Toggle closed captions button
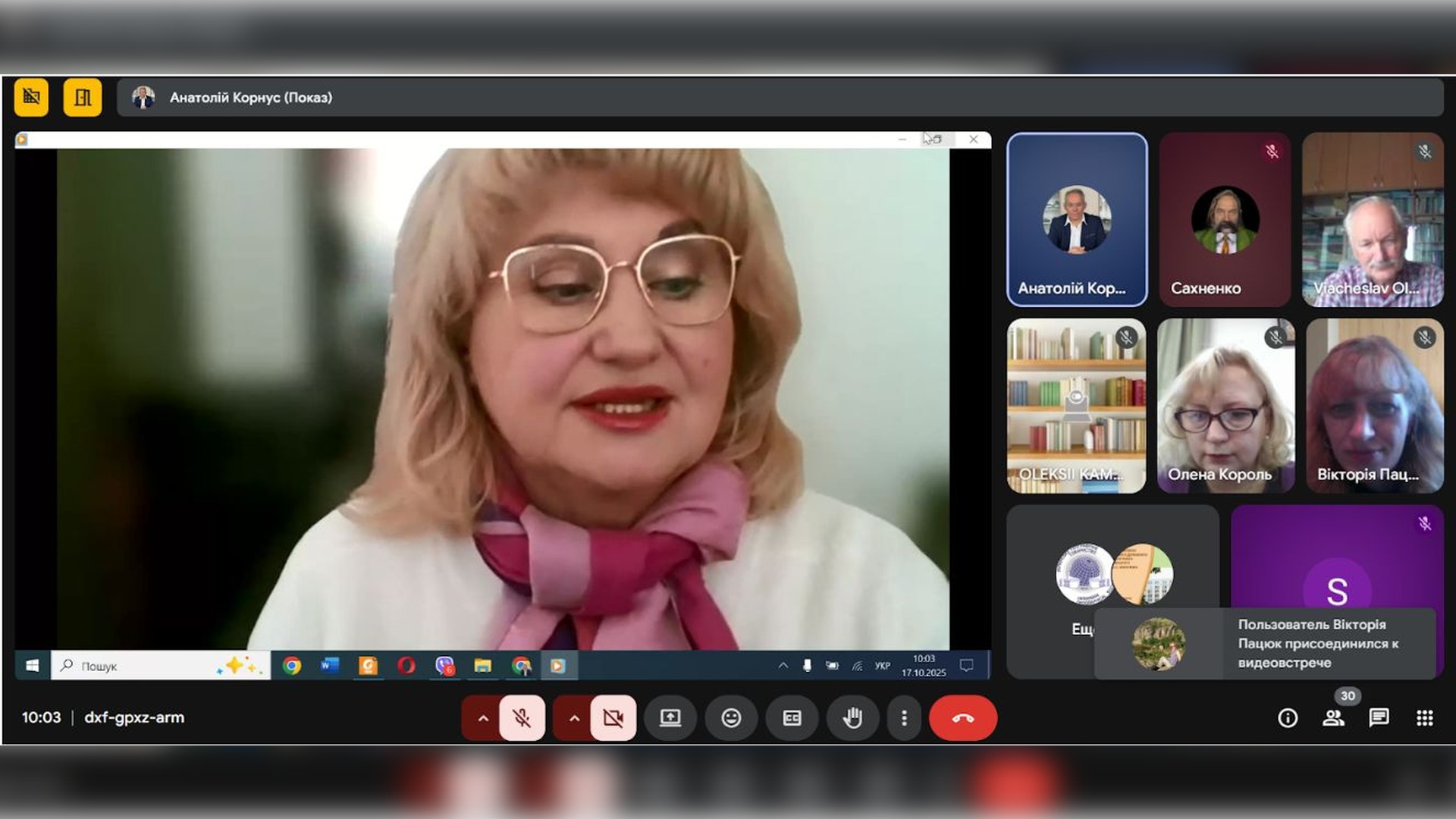 pos(792,717)
